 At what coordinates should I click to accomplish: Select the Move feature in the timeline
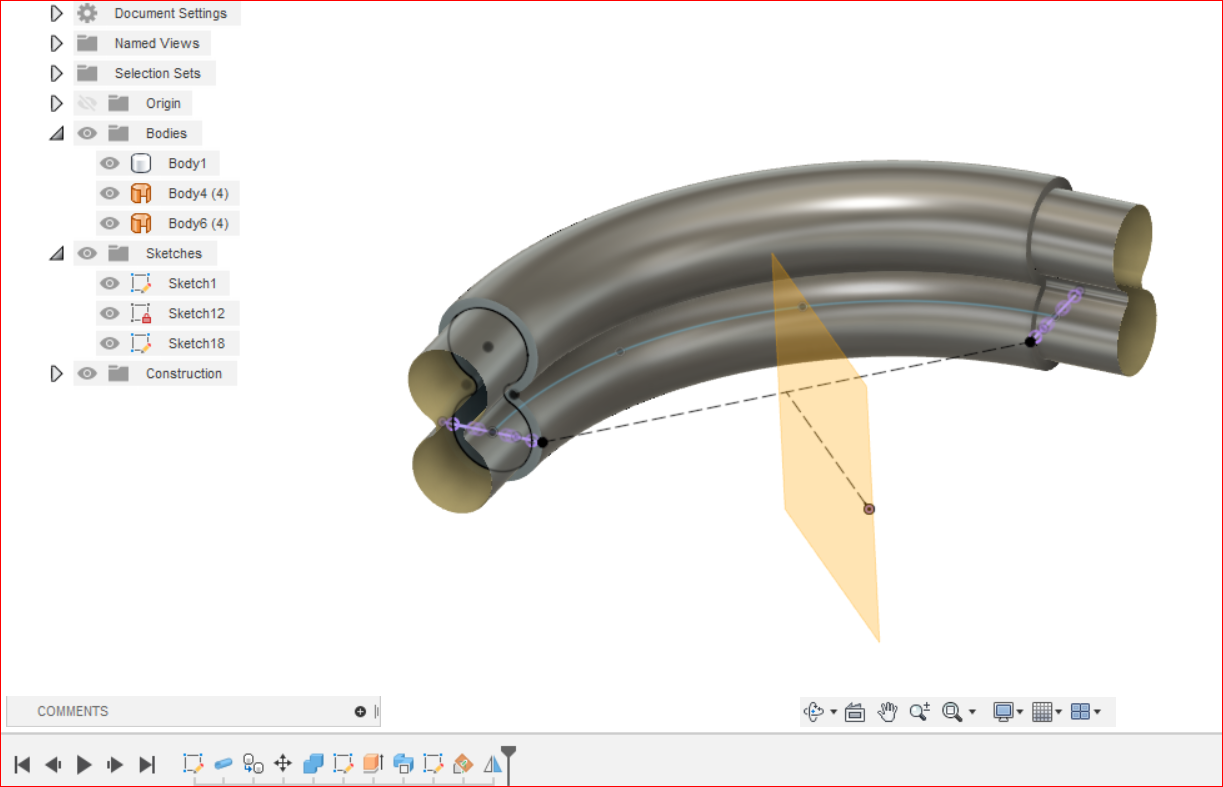click(283, 764)
